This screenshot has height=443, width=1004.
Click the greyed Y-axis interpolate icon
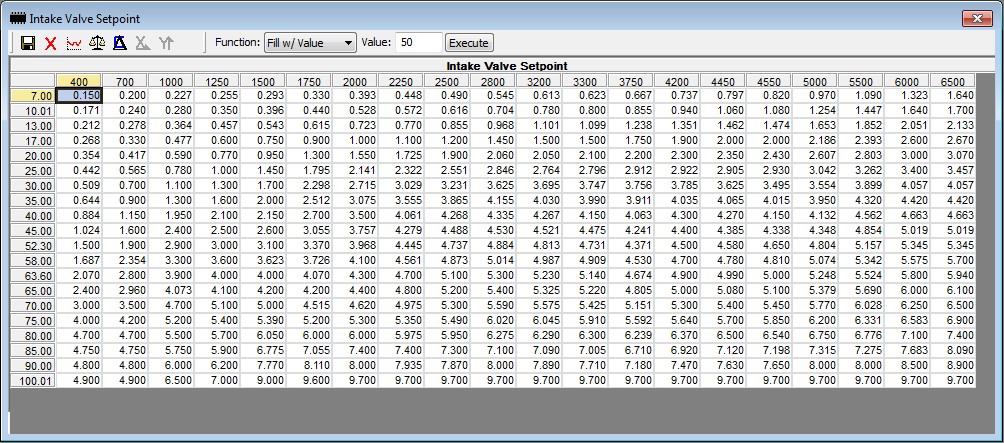(x=166, y=44)
